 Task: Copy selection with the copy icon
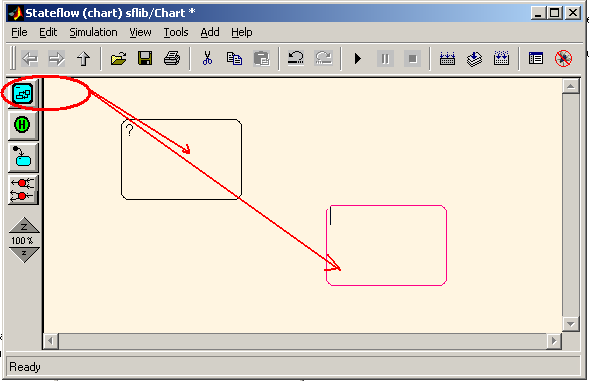[x=234, y=59]
